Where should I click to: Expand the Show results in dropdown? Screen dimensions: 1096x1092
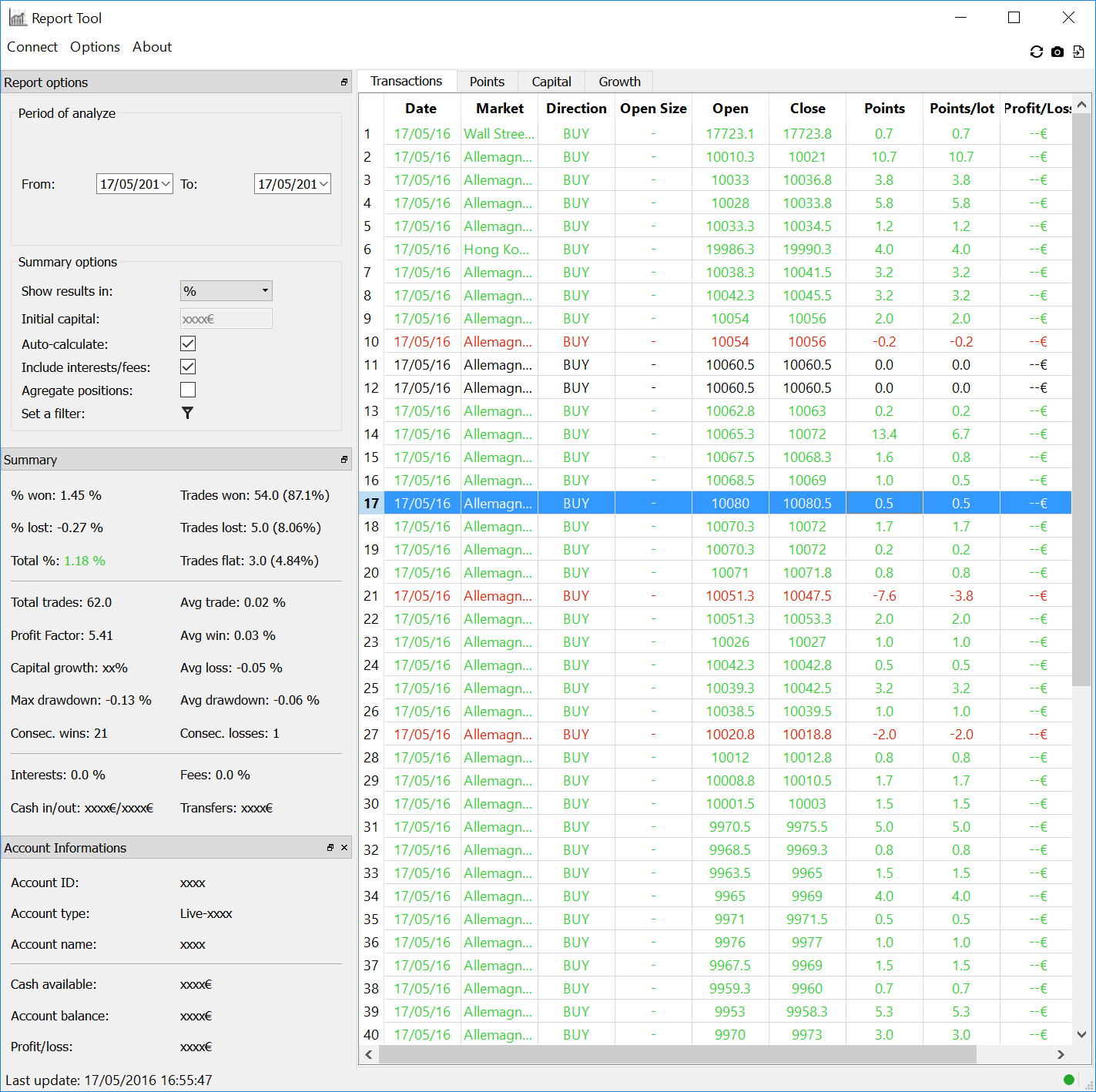pyautogui.click(x=226, y=290)
